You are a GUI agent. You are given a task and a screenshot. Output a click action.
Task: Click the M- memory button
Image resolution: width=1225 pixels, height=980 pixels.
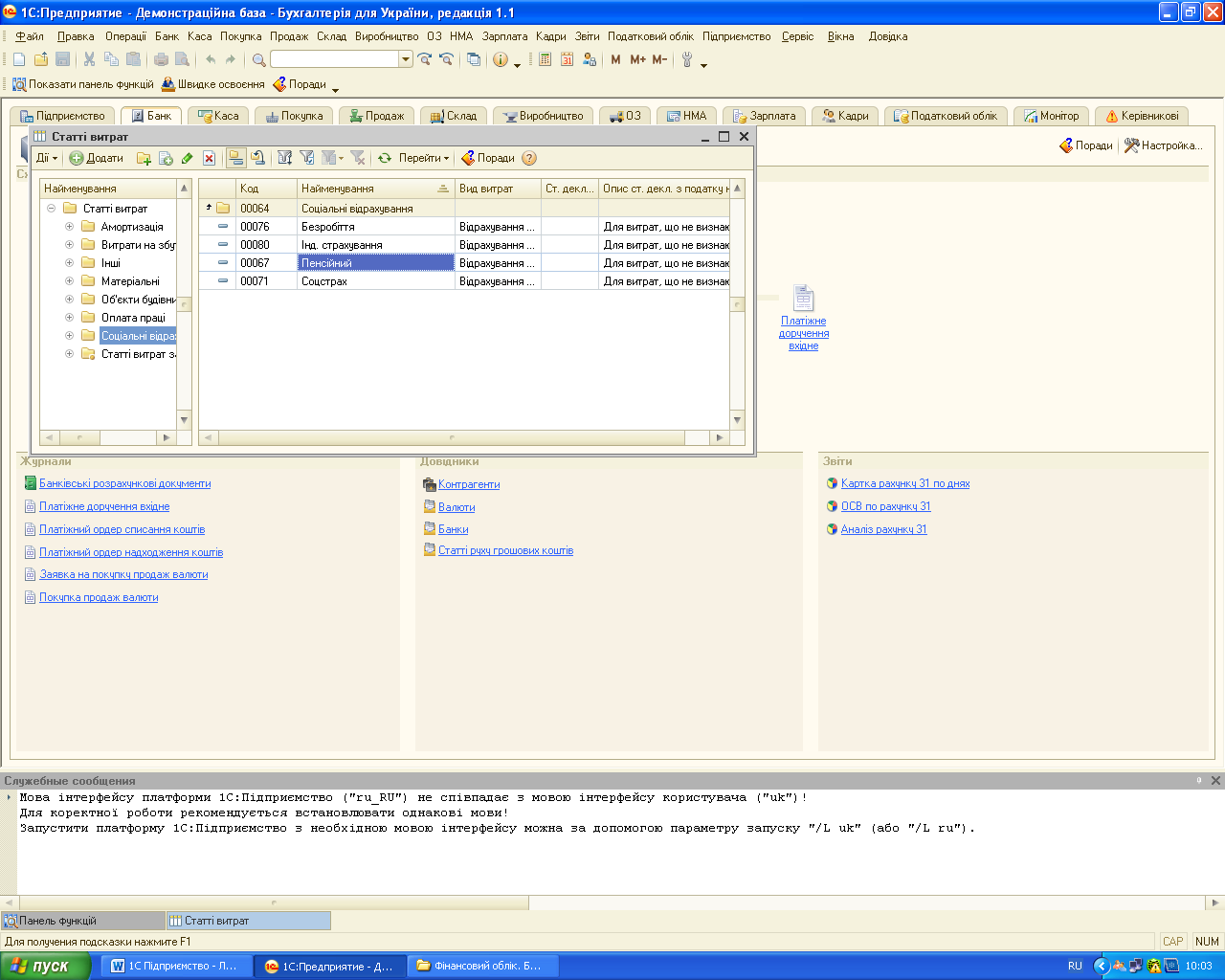coord(659,59)
